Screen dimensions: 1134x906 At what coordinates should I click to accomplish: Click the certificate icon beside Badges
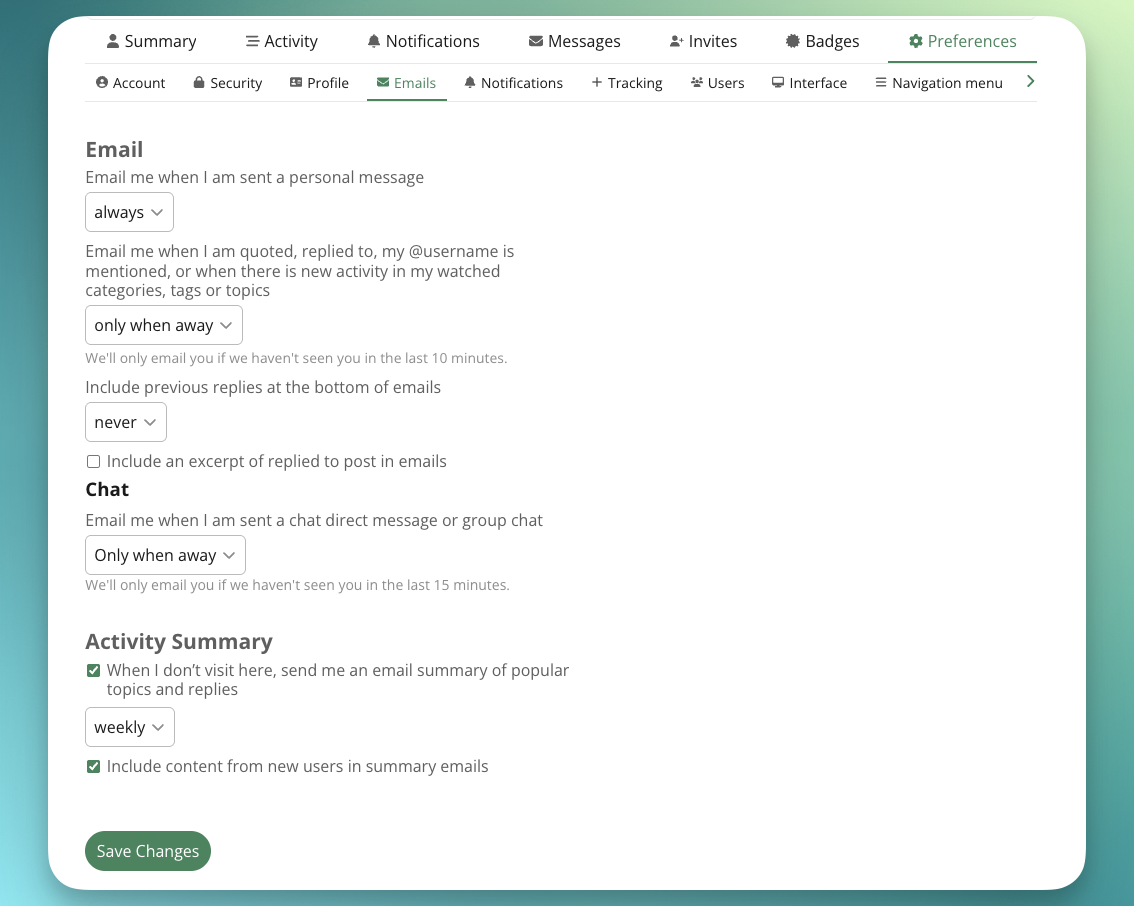[793, 41]
